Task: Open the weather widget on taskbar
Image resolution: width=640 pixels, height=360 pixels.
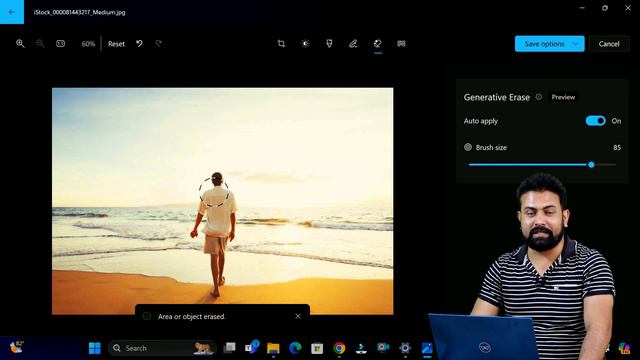Action: click(16, 347)
